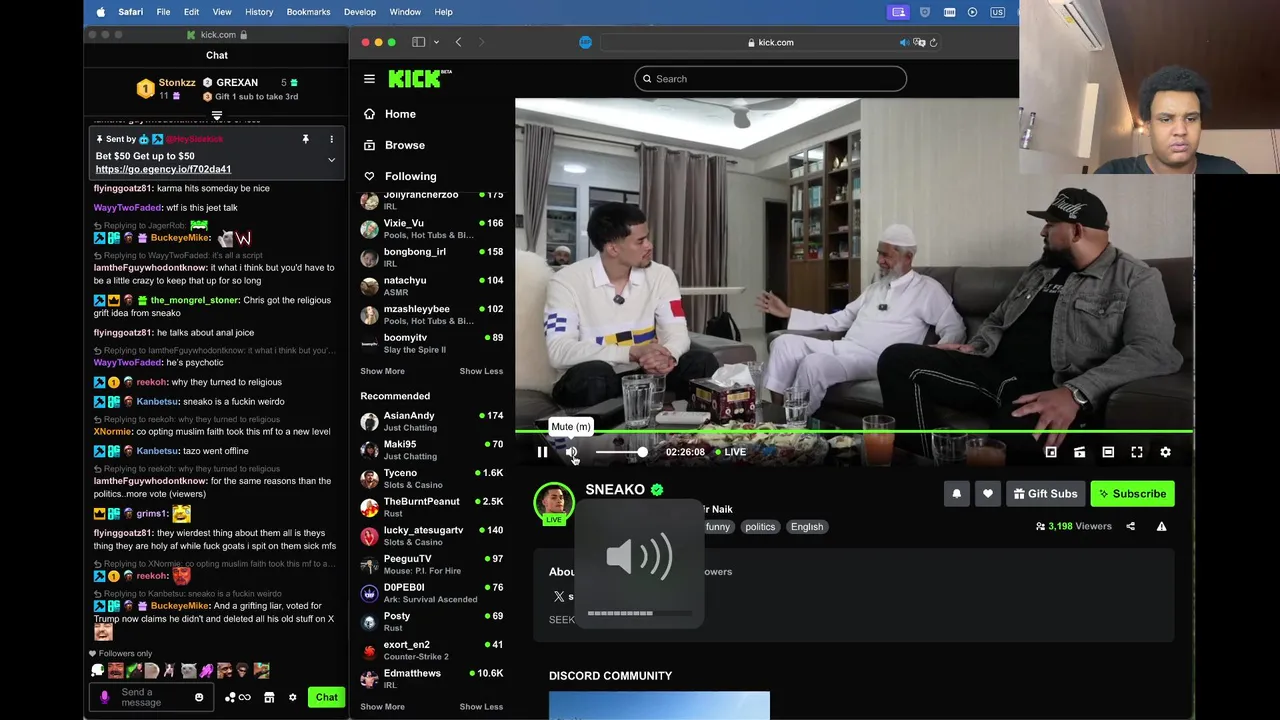Pause the live stream video

[542, 452]
